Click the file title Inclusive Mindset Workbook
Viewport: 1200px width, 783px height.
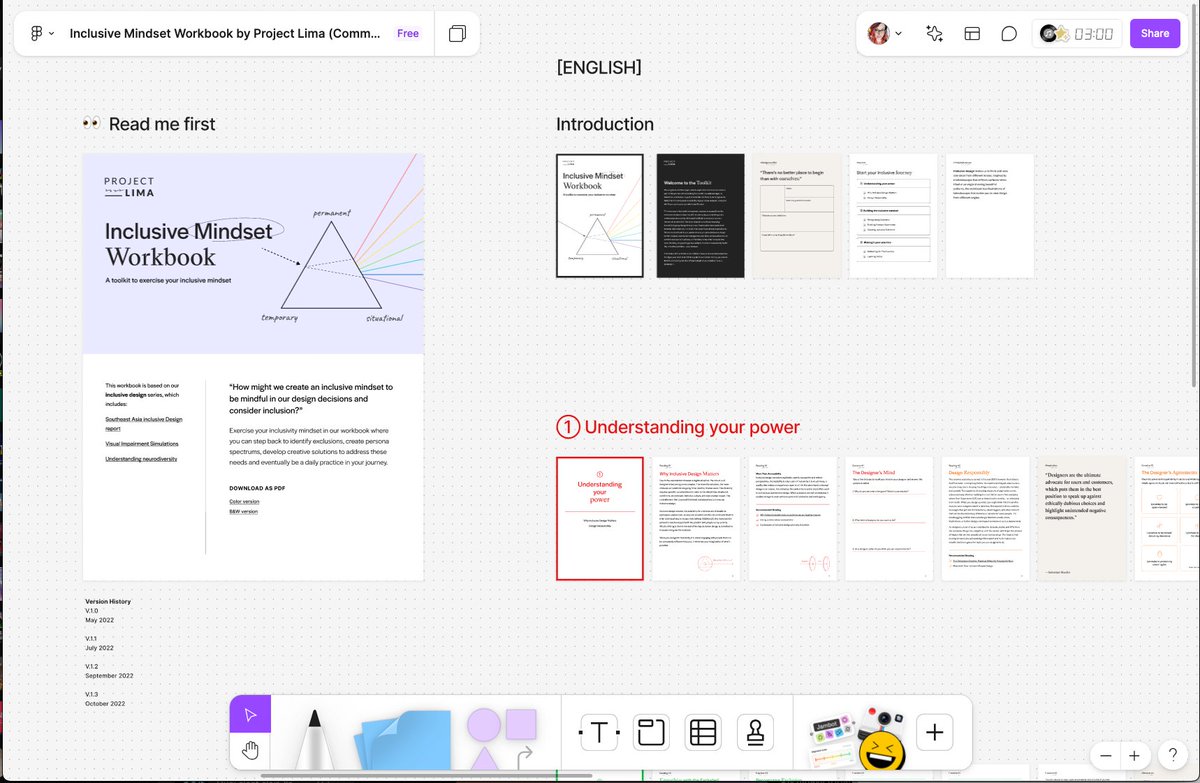point(225,33)
